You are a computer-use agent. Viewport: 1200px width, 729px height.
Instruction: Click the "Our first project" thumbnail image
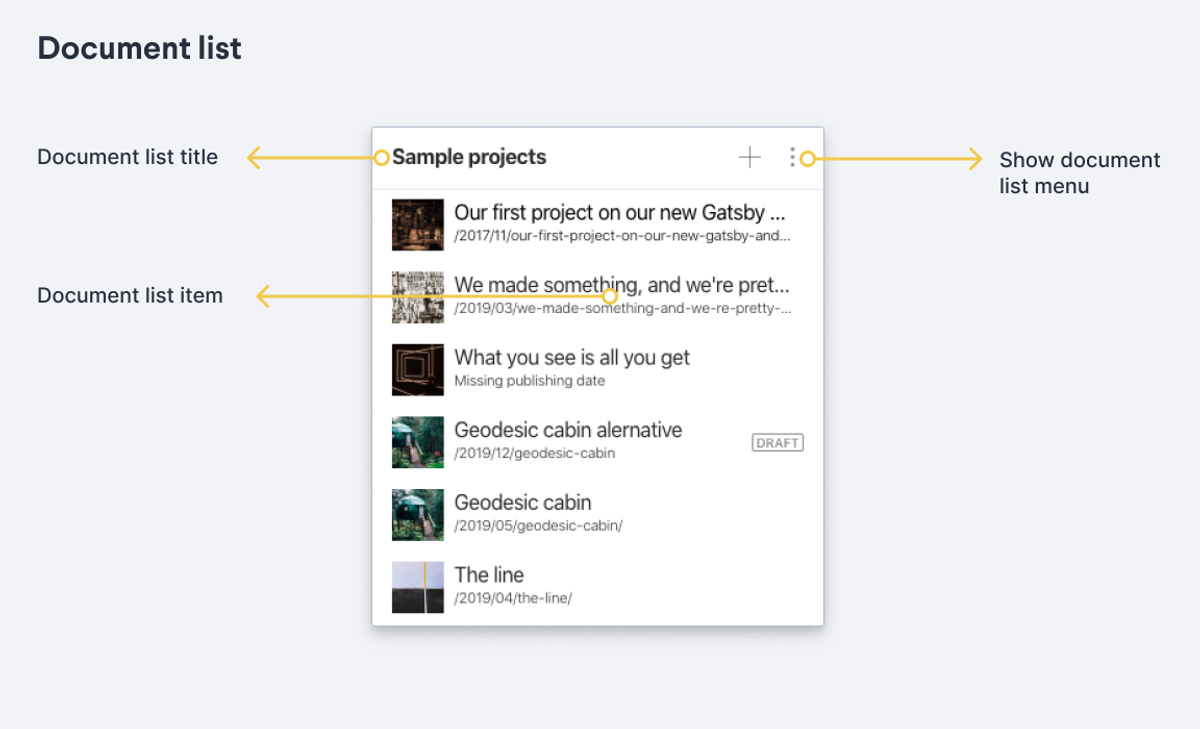417,223
